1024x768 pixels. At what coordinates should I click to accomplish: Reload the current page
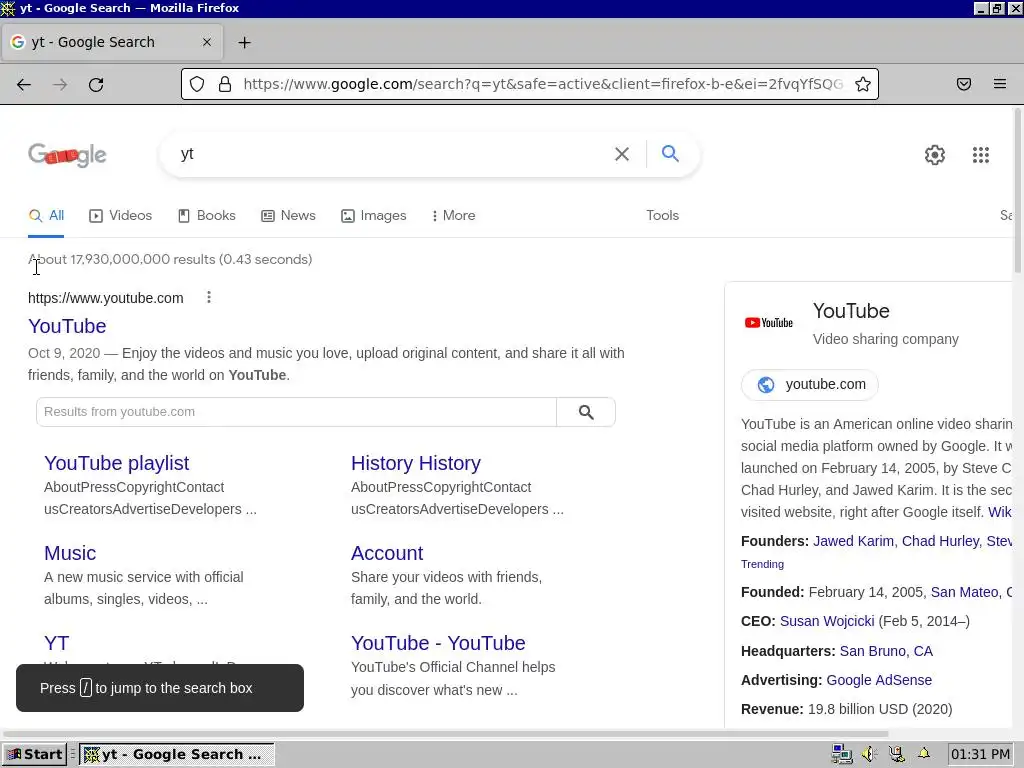click(96, 84)
